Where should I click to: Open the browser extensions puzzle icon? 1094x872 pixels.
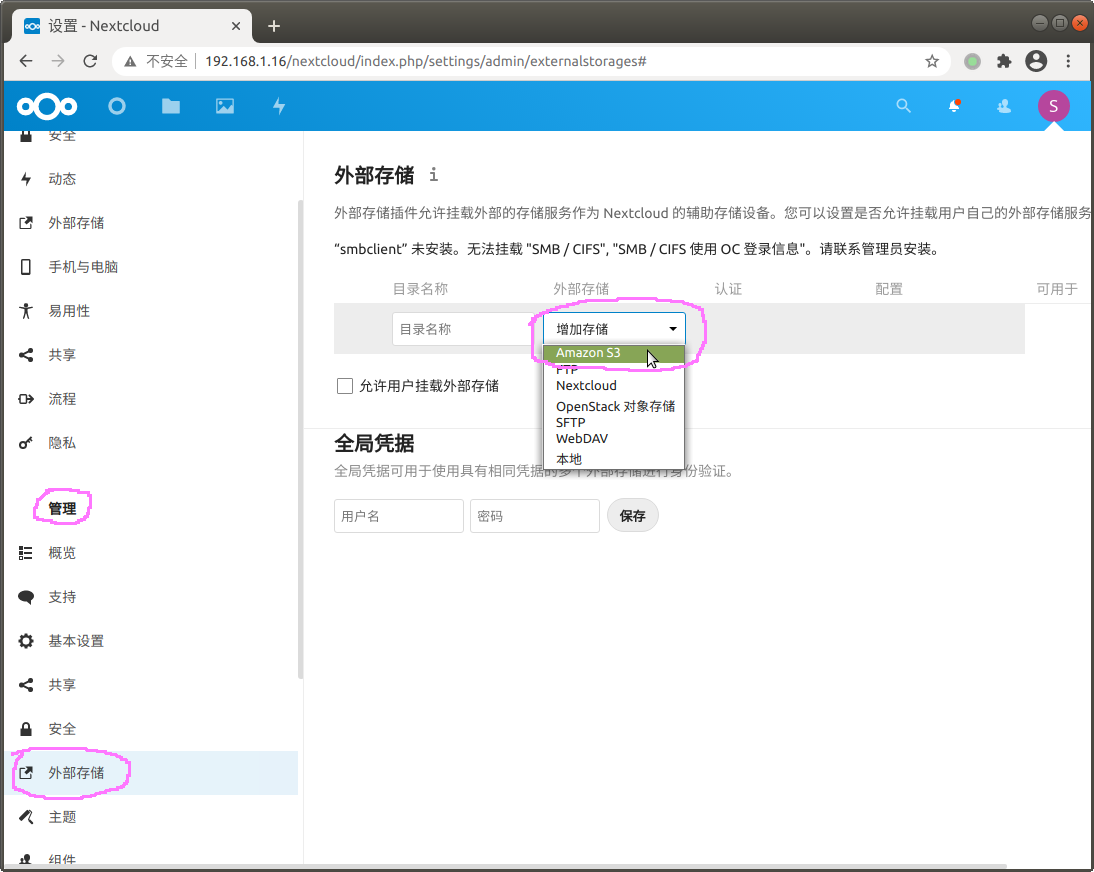point(1004,61)
